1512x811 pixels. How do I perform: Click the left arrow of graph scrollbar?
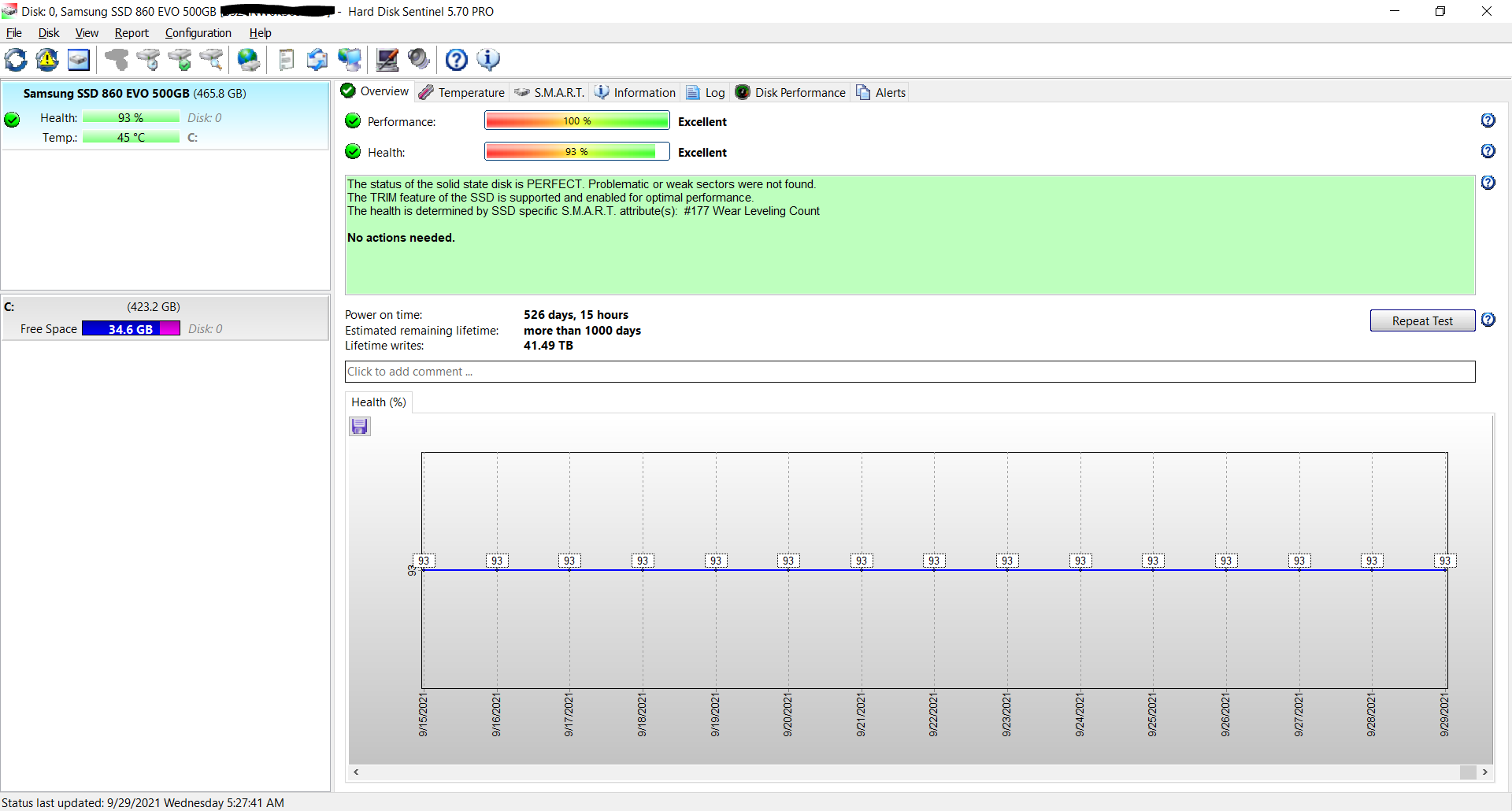(357, 772)
